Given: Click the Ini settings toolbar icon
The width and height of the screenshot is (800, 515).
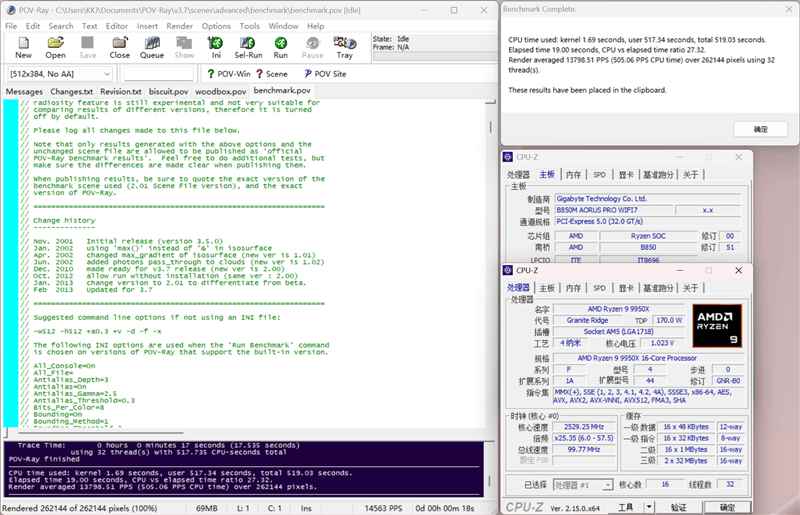Looking at the screenshot, I should click(x=216, y=48).
